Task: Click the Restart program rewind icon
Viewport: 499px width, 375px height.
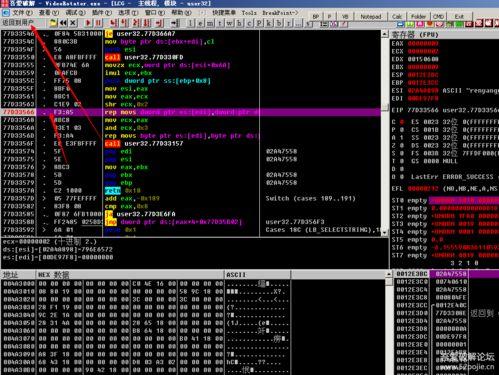Action: (x=63, y=23)
